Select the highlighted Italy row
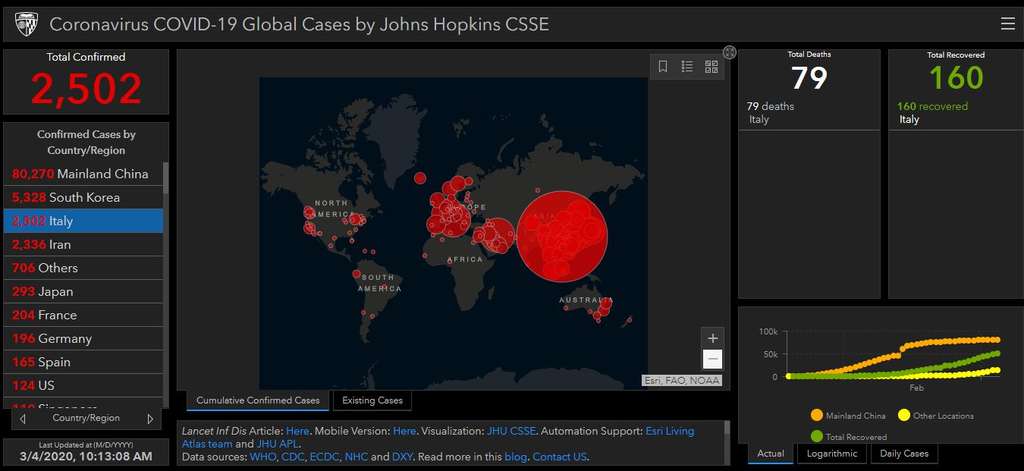The height and width of the screenshot is (471, 1024). tap(84, 221)
